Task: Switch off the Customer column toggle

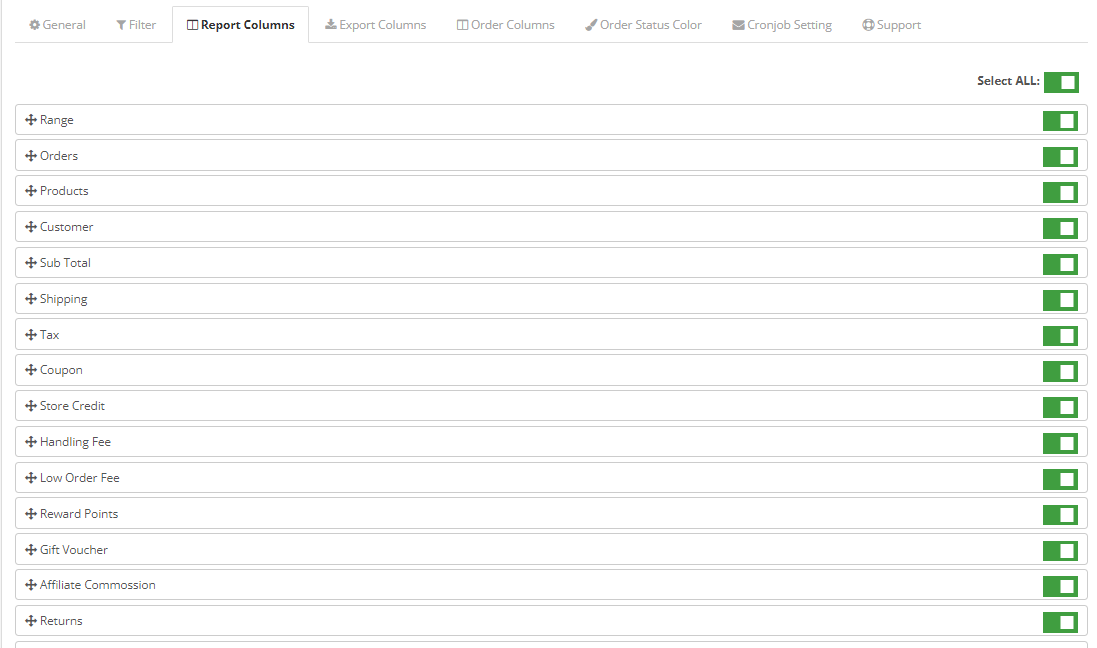Action: pos(1060,228)
